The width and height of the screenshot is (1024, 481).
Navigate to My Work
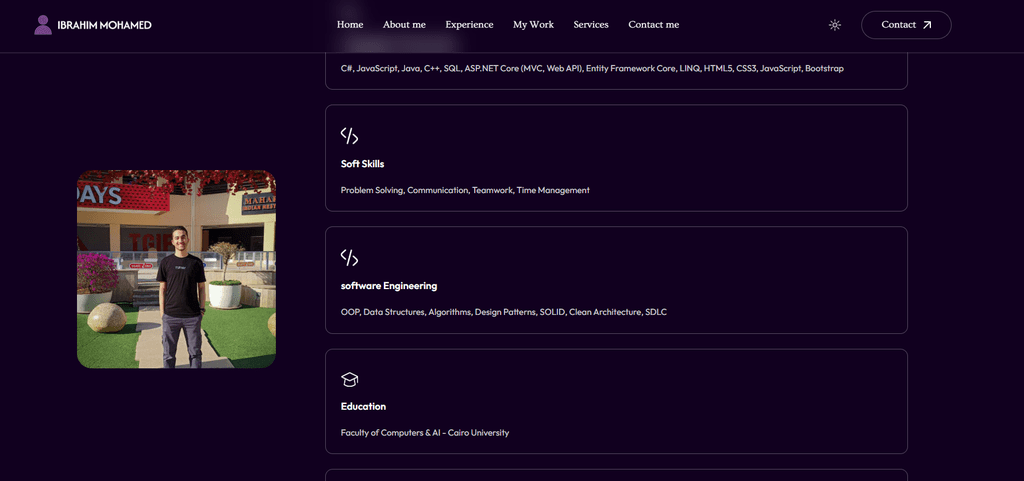pos(534,25)
